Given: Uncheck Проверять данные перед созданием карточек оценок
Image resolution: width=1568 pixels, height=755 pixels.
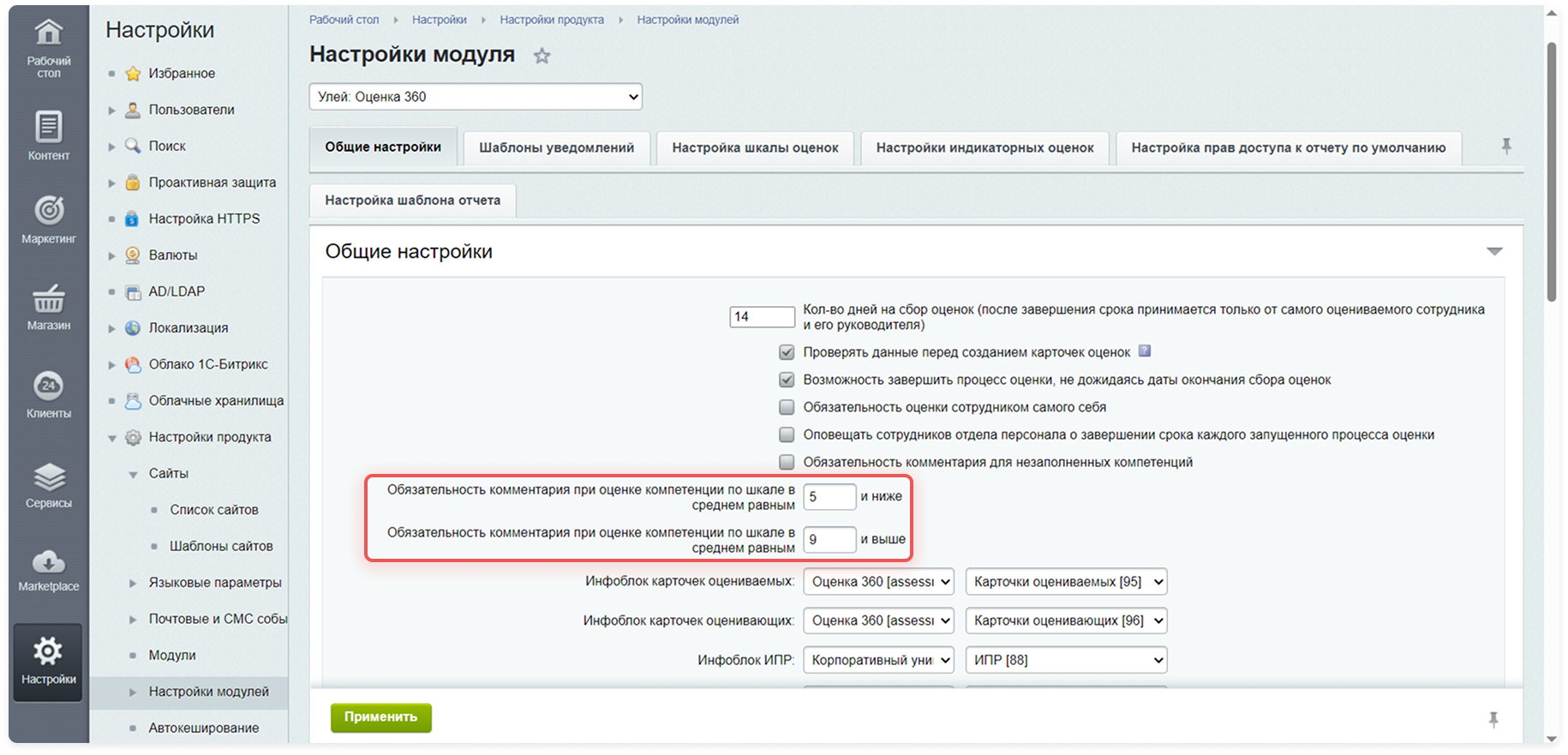Looking at the screenshot, I should pos(787,352).
